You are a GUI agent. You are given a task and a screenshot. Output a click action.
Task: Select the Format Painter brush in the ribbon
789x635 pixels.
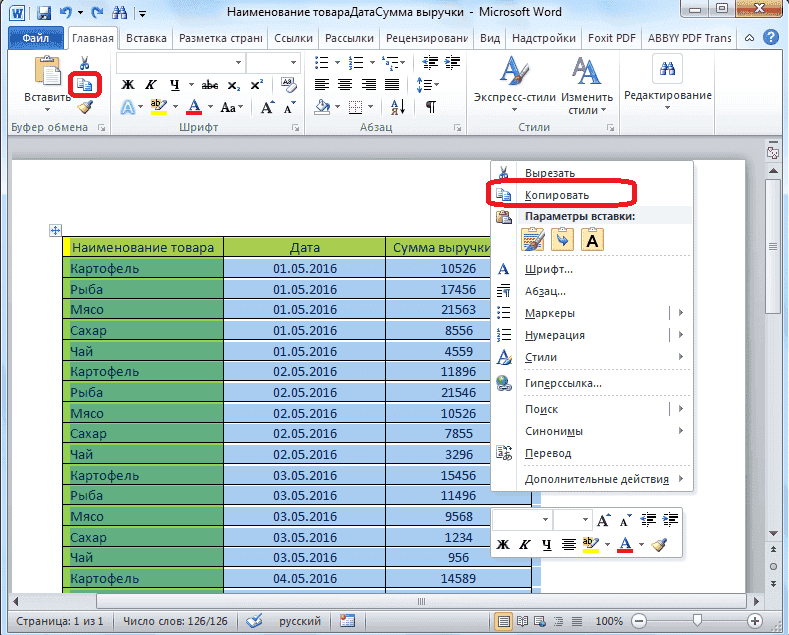pos(85,107)
